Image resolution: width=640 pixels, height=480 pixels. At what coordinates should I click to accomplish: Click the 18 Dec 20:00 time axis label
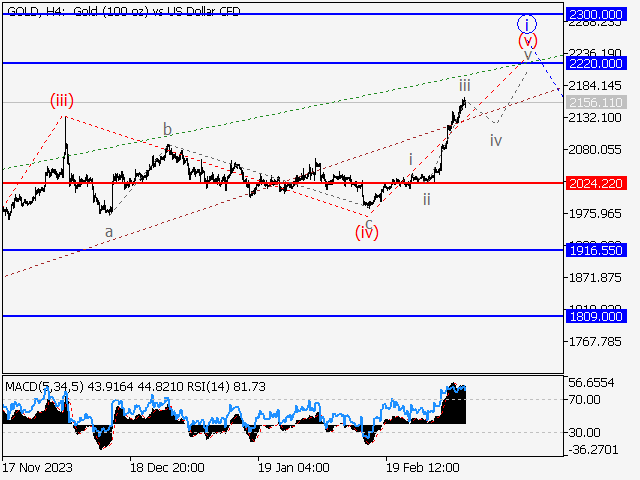pyautogui.click(x=166, y=467)
